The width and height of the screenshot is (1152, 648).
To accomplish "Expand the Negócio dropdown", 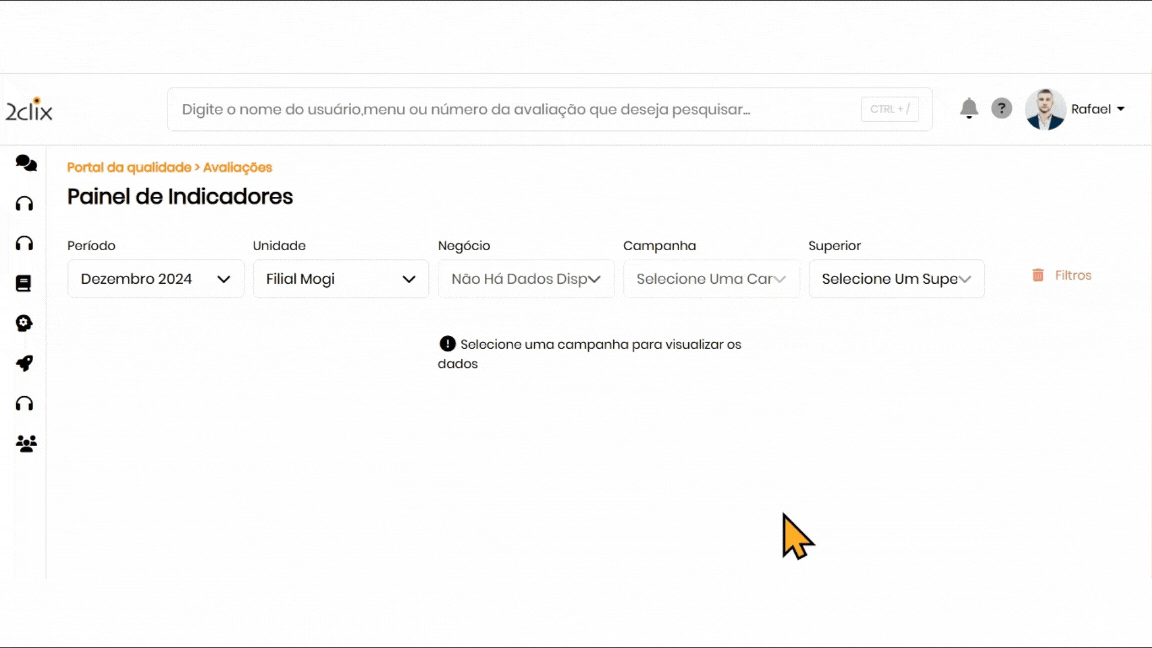I will click(x=526, y=279).
